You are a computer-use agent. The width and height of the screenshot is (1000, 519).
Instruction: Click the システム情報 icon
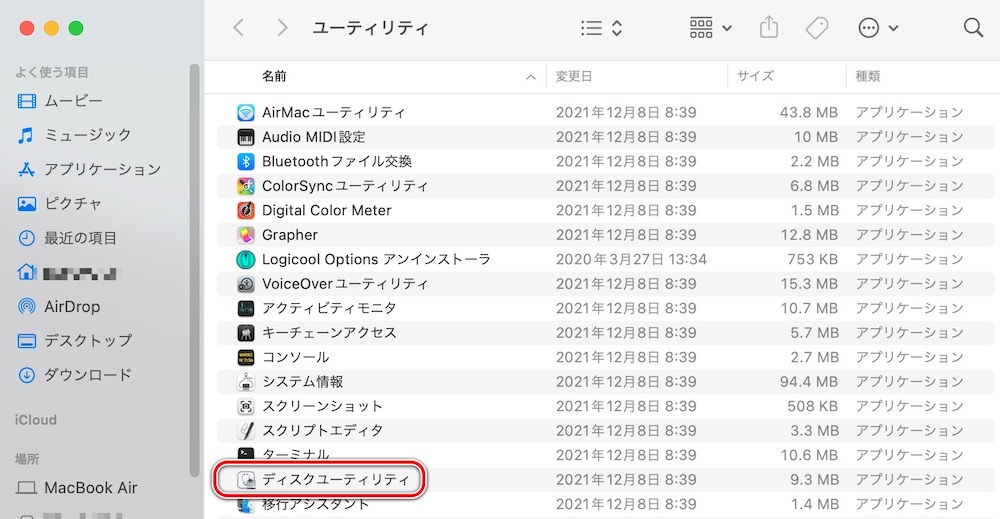(x=246, y=382)
